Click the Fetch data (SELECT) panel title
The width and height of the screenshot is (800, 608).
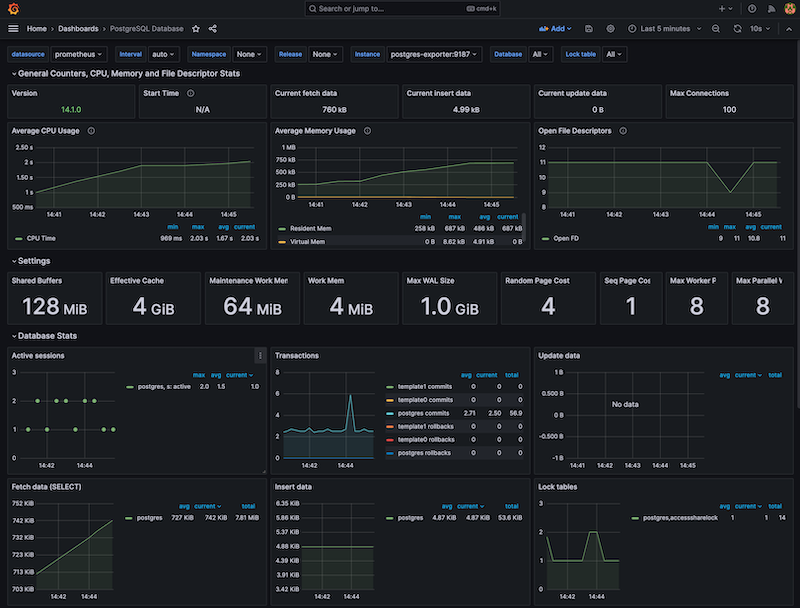point(46,487)
